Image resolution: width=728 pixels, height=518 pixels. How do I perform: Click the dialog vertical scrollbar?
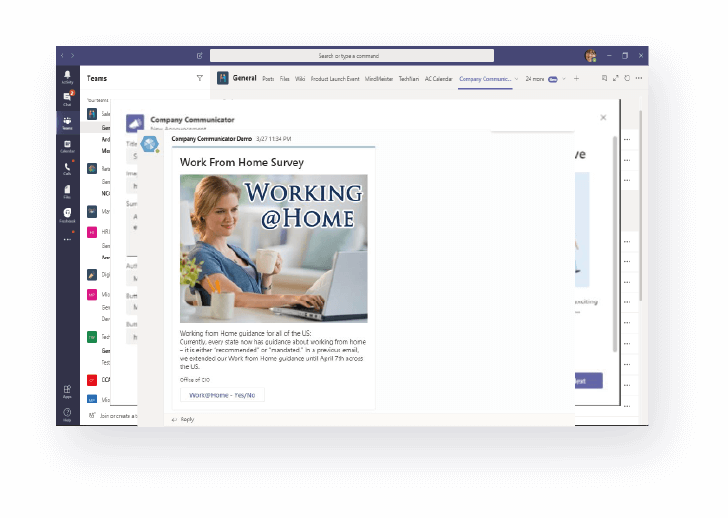[x=615, y=244]
